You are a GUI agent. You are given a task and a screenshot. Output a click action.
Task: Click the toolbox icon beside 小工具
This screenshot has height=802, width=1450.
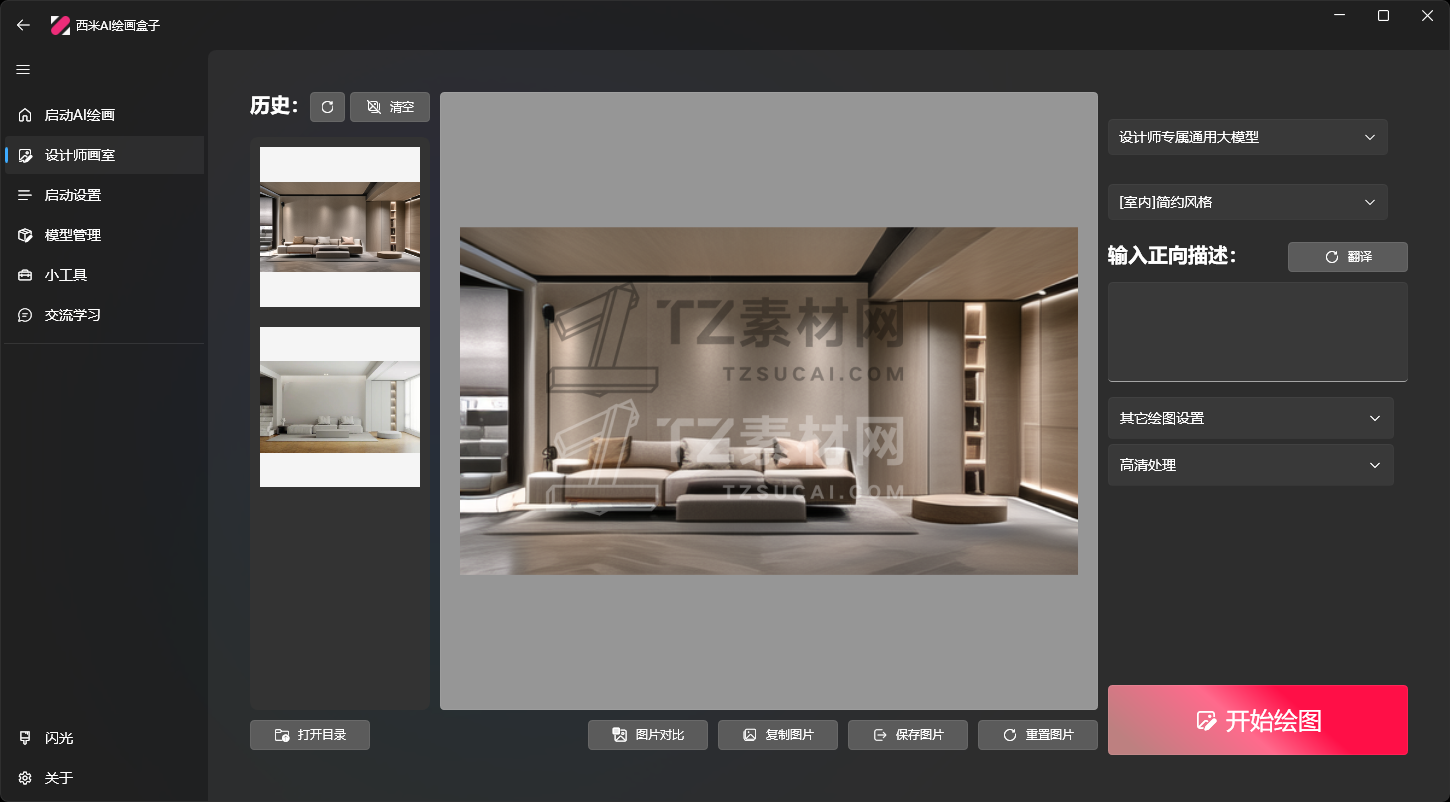click(25, 275)
